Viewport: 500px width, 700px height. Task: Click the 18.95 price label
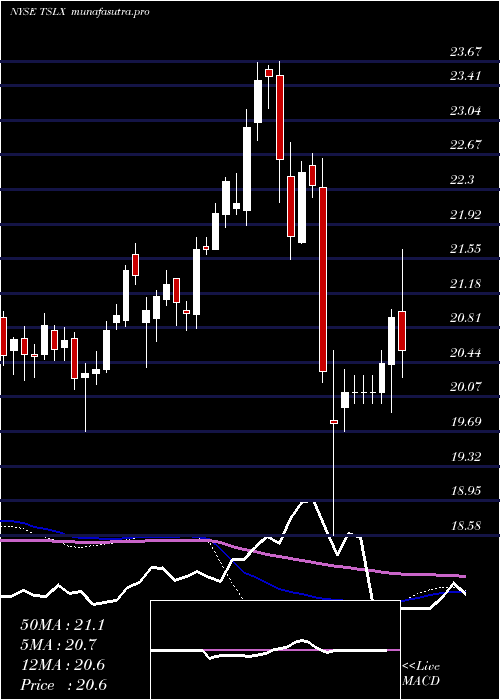pyautogui.click(x=466, y=491)
